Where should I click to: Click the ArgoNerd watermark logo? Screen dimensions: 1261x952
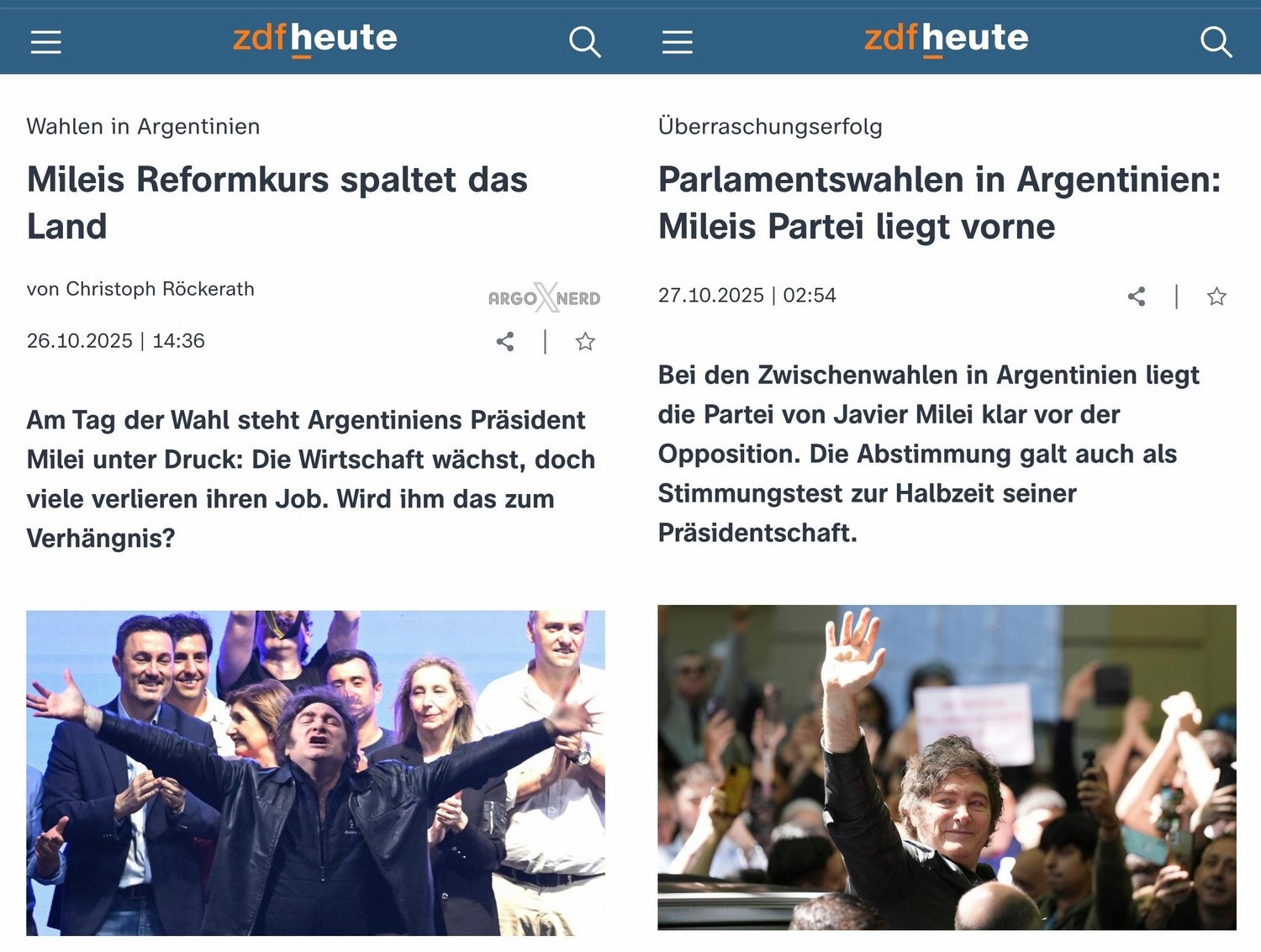545,298
